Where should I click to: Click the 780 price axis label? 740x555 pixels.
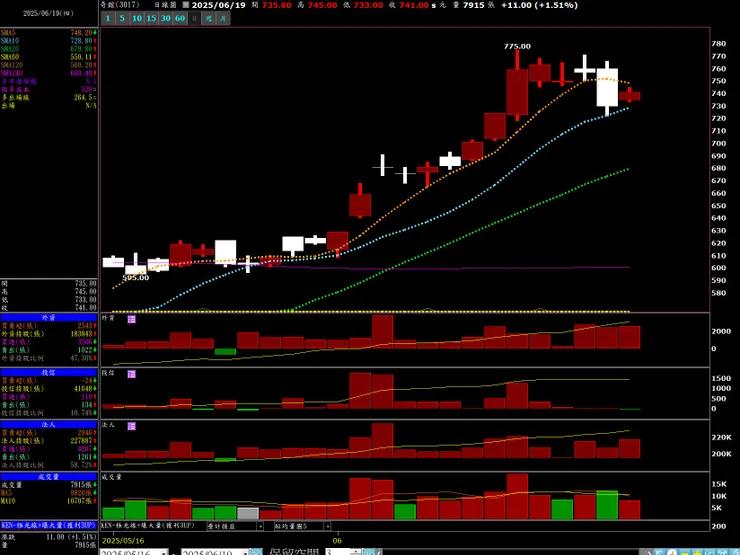pos(718,43)
